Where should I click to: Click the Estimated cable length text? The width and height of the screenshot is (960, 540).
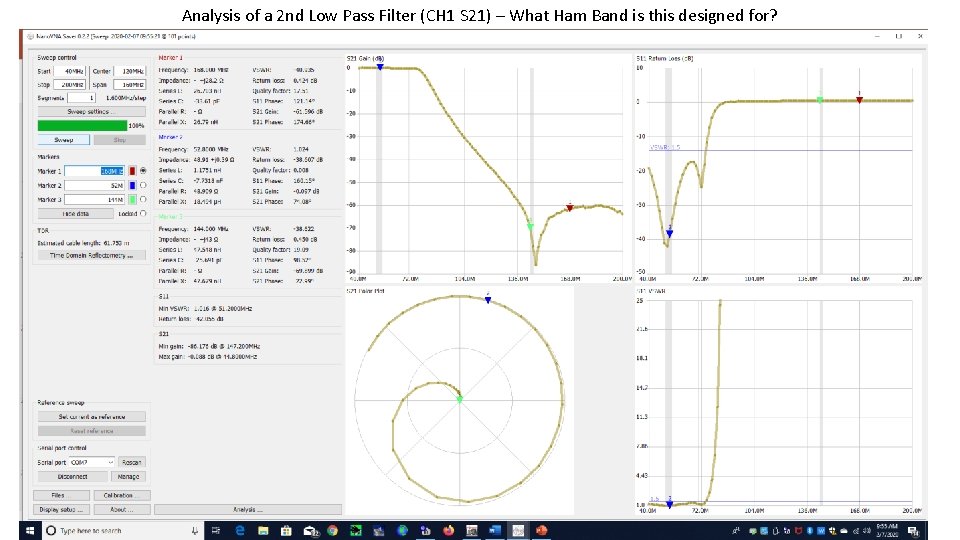click(x=84, y=242)
